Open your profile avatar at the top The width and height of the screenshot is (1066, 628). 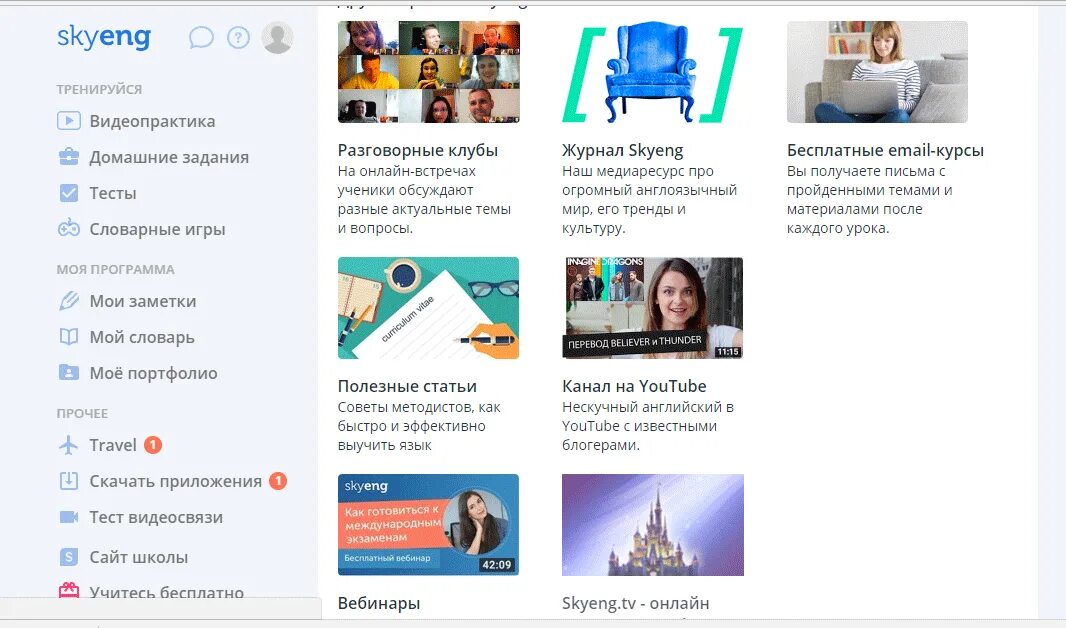click(x=277, y=36)
